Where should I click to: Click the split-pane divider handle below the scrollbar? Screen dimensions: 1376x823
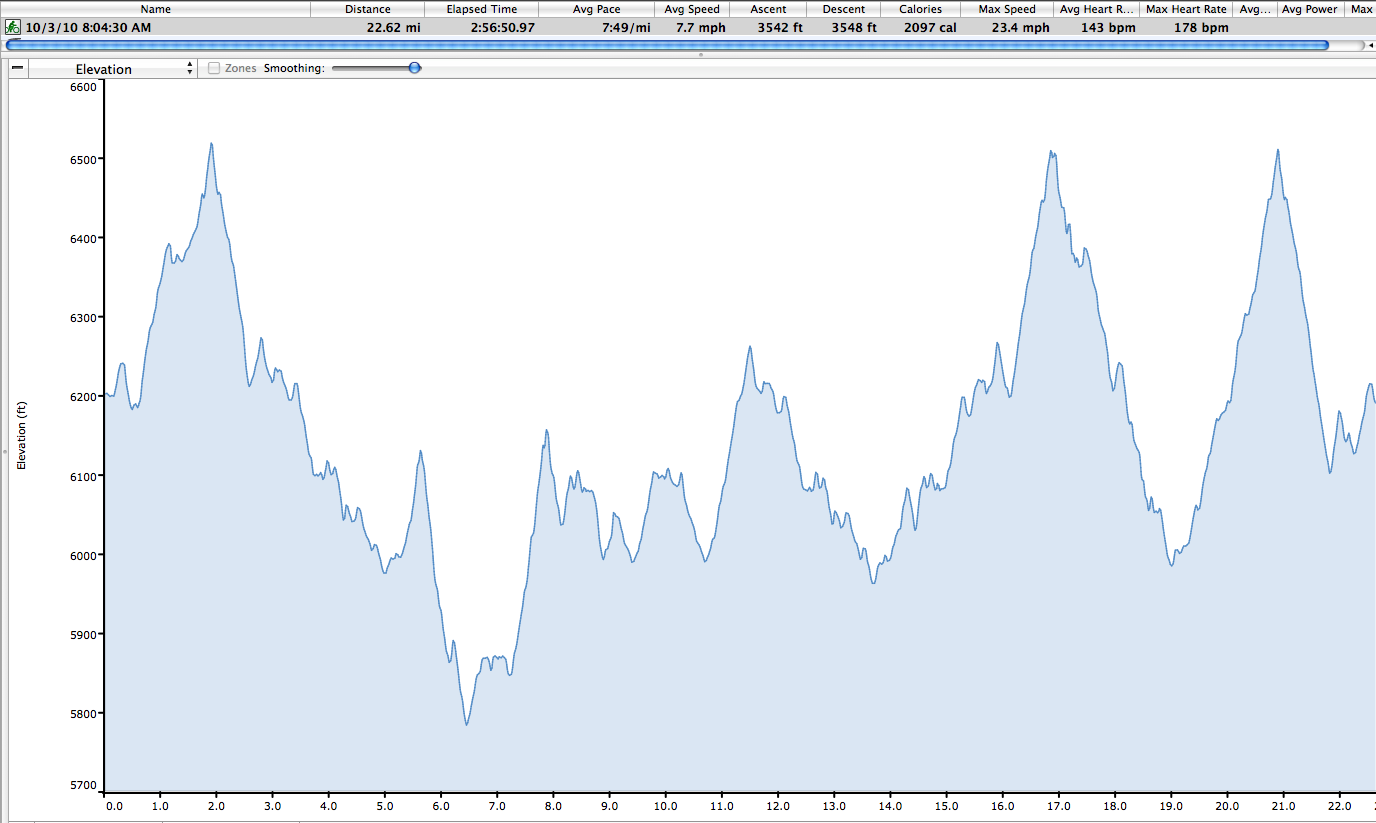[x=700, y=54]
